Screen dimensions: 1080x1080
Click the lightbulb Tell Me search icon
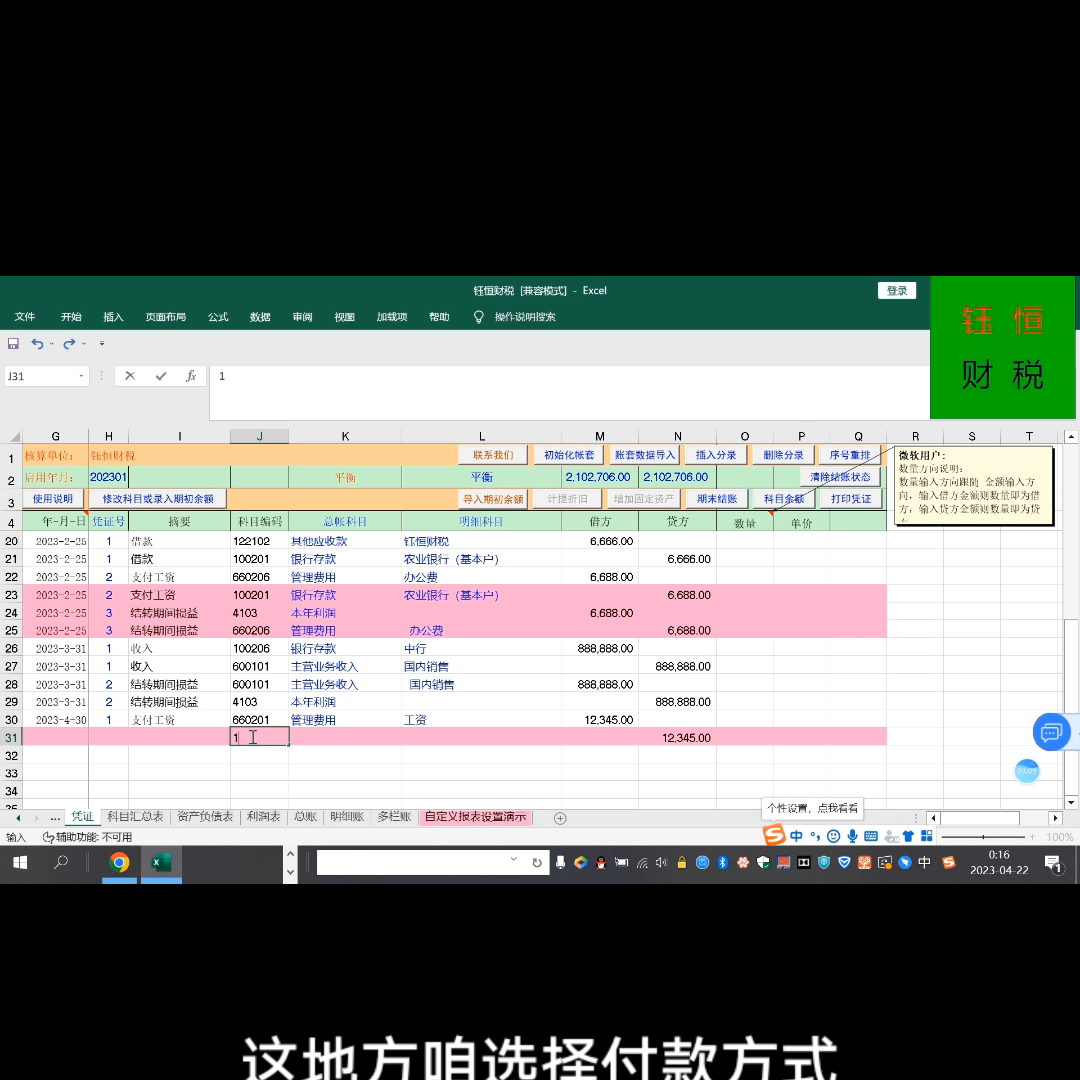[479, 317]
